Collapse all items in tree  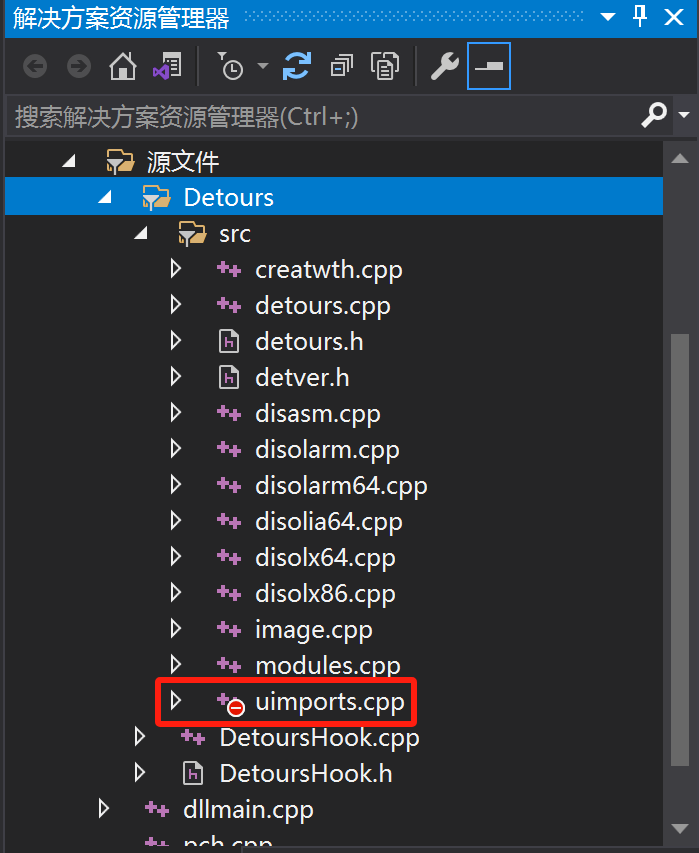[x=342, y=66]
